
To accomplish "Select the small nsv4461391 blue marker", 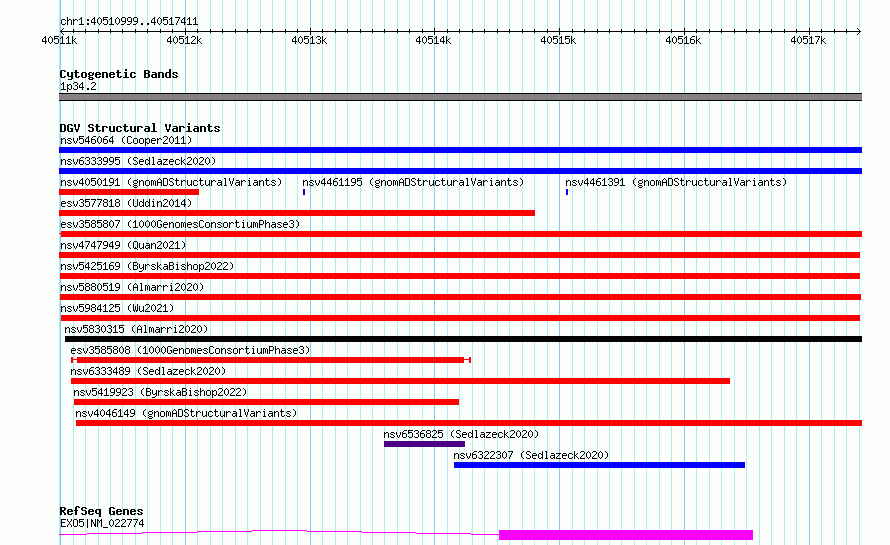I will coord(567,192).
